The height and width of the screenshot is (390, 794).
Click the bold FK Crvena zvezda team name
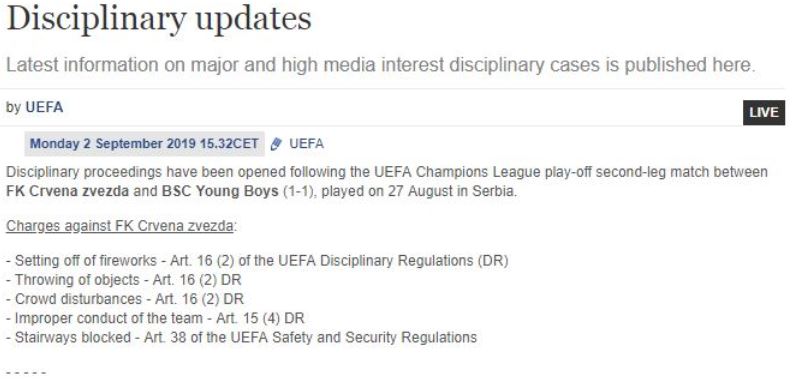pyautogui.click(x=67, y=192)
